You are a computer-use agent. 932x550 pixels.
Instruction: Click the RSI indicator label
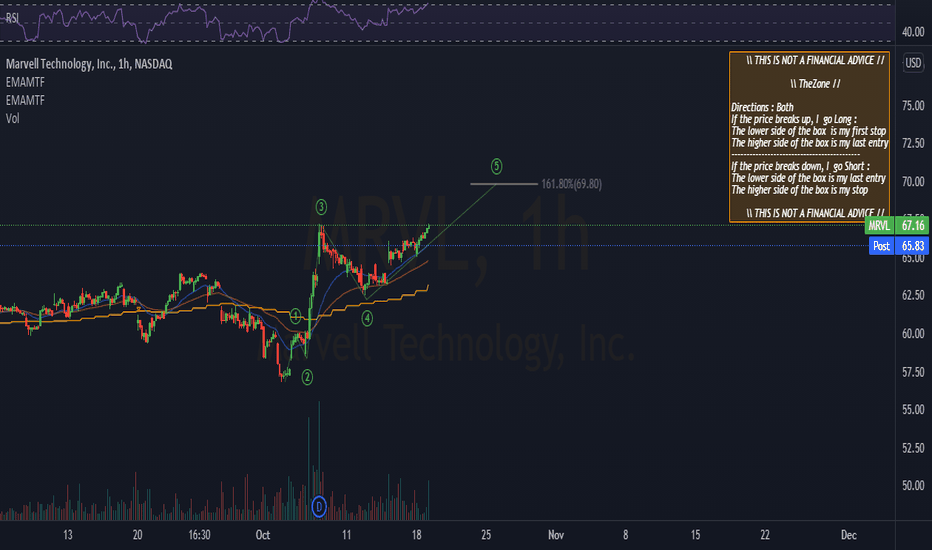tap(12, 18)
